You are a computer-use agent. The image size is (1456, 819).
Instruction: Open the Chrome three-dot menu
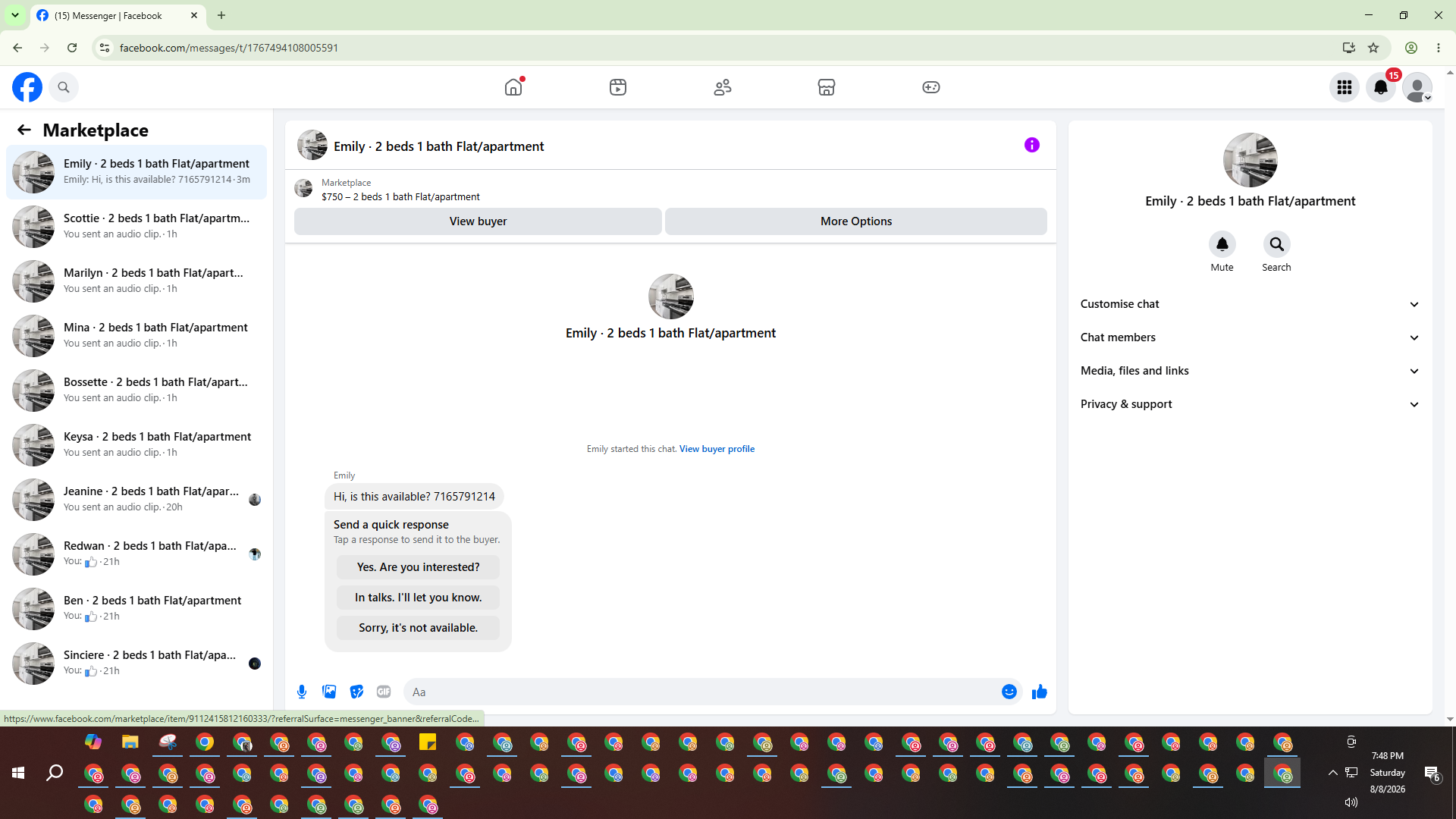pos(1439,48)
